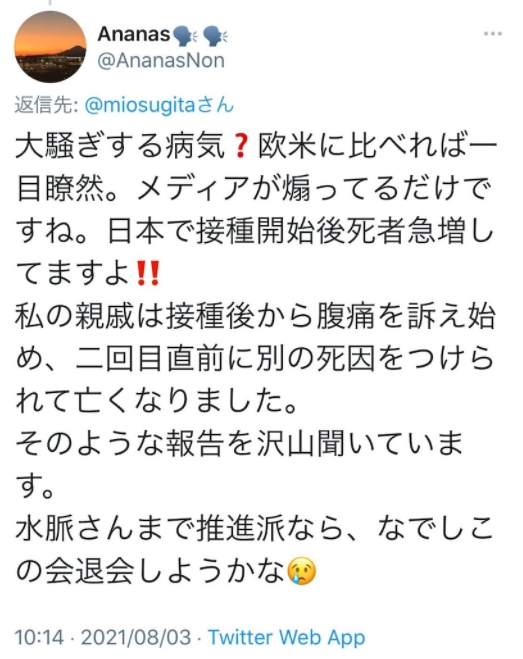The width and height of the screenshot is (523, 659).
Task: Click the line starting 私の親戚は接種後
Action: click(x=256, y=316)
